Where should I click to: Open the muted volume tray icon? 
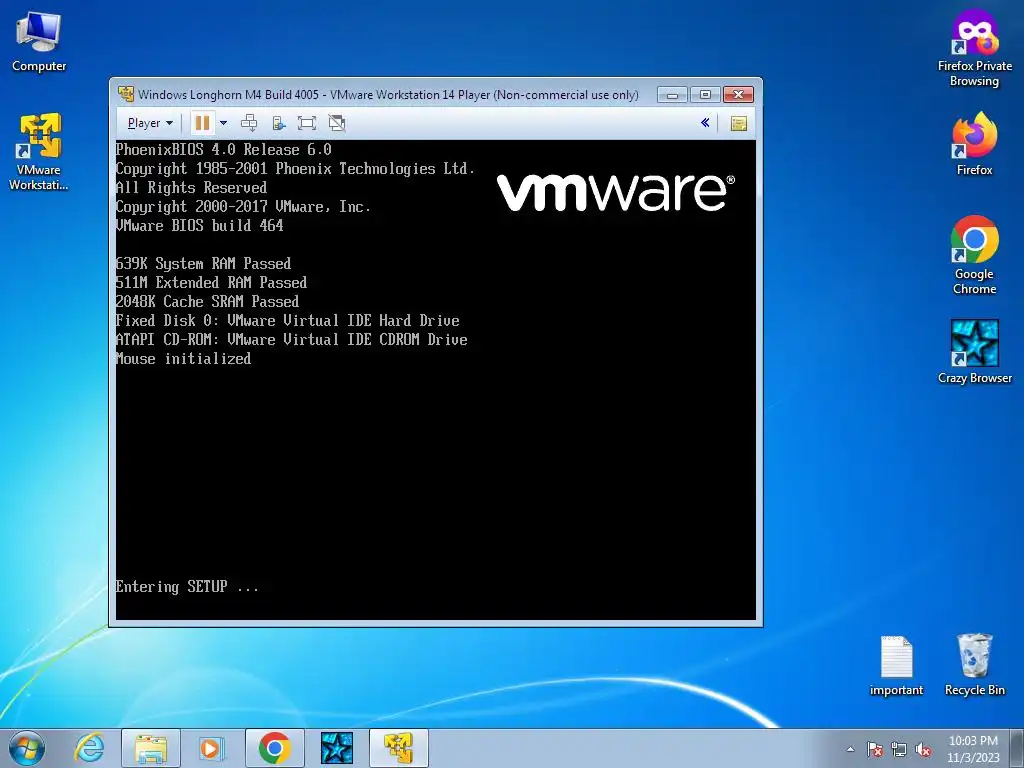click(923, 749)
